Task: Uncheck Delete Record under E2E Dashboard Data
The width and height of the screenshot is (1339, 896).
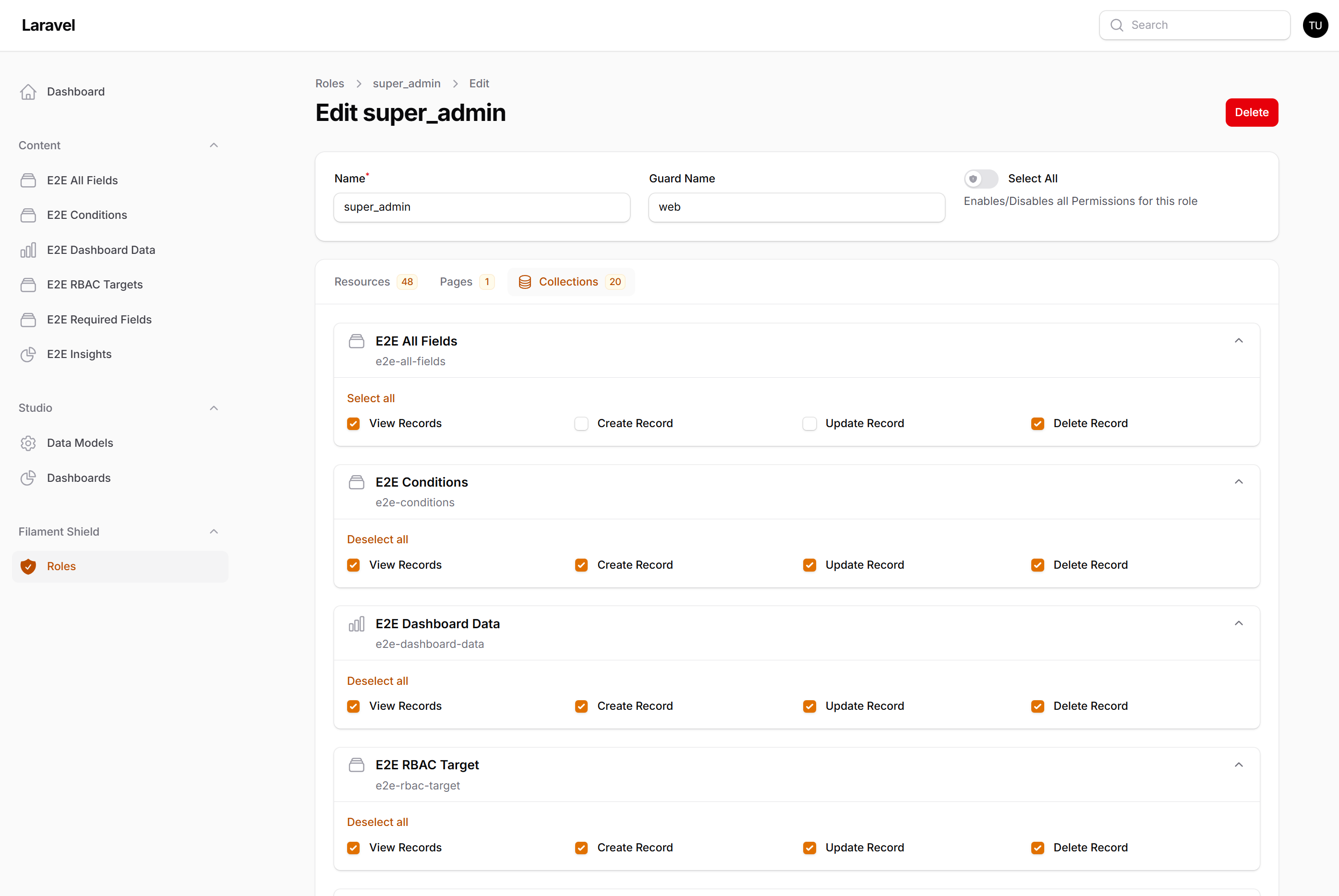Action: tap(1037, 706)
